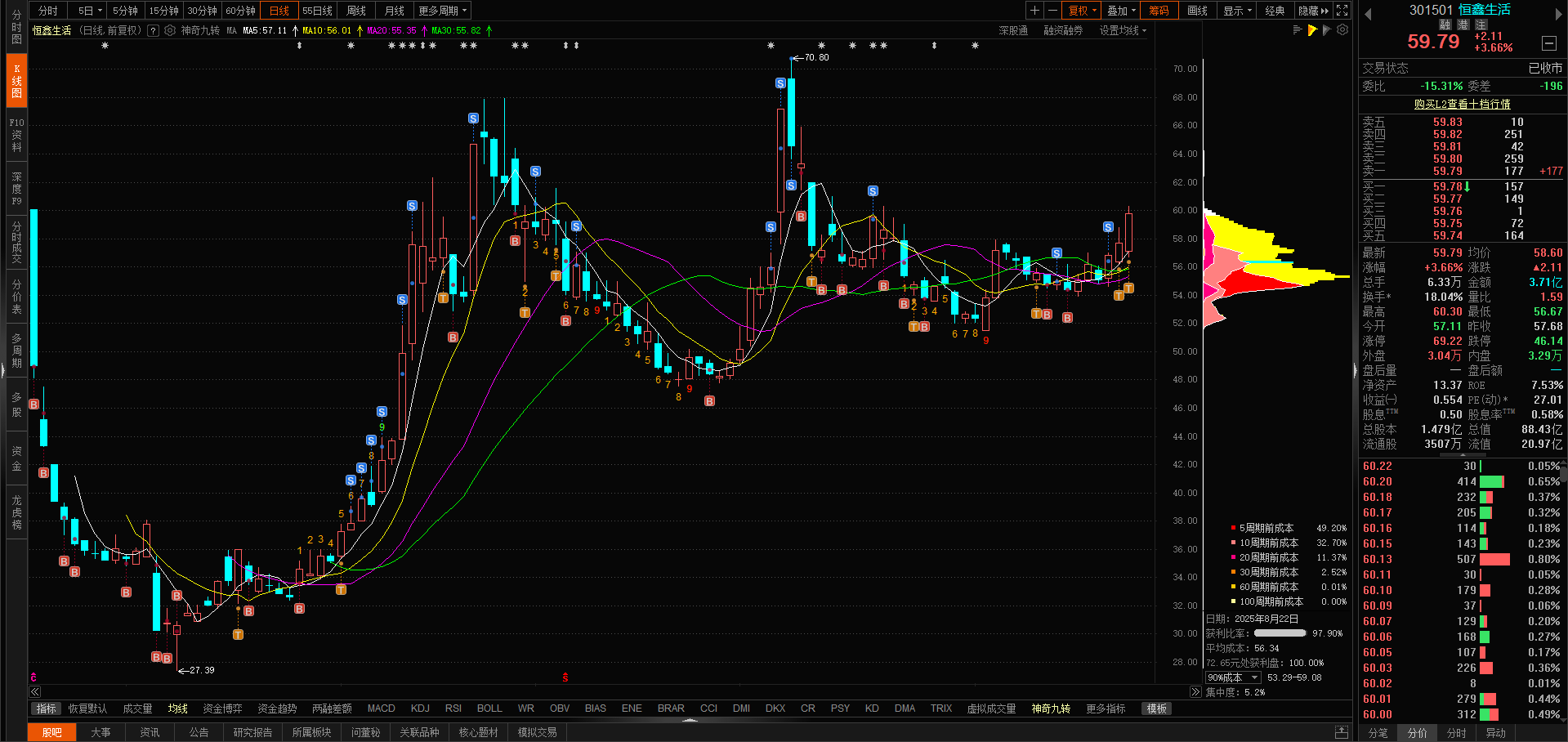Switch to 60分钟 period tab
1568x742 pixels.
(x=241, y=11)
